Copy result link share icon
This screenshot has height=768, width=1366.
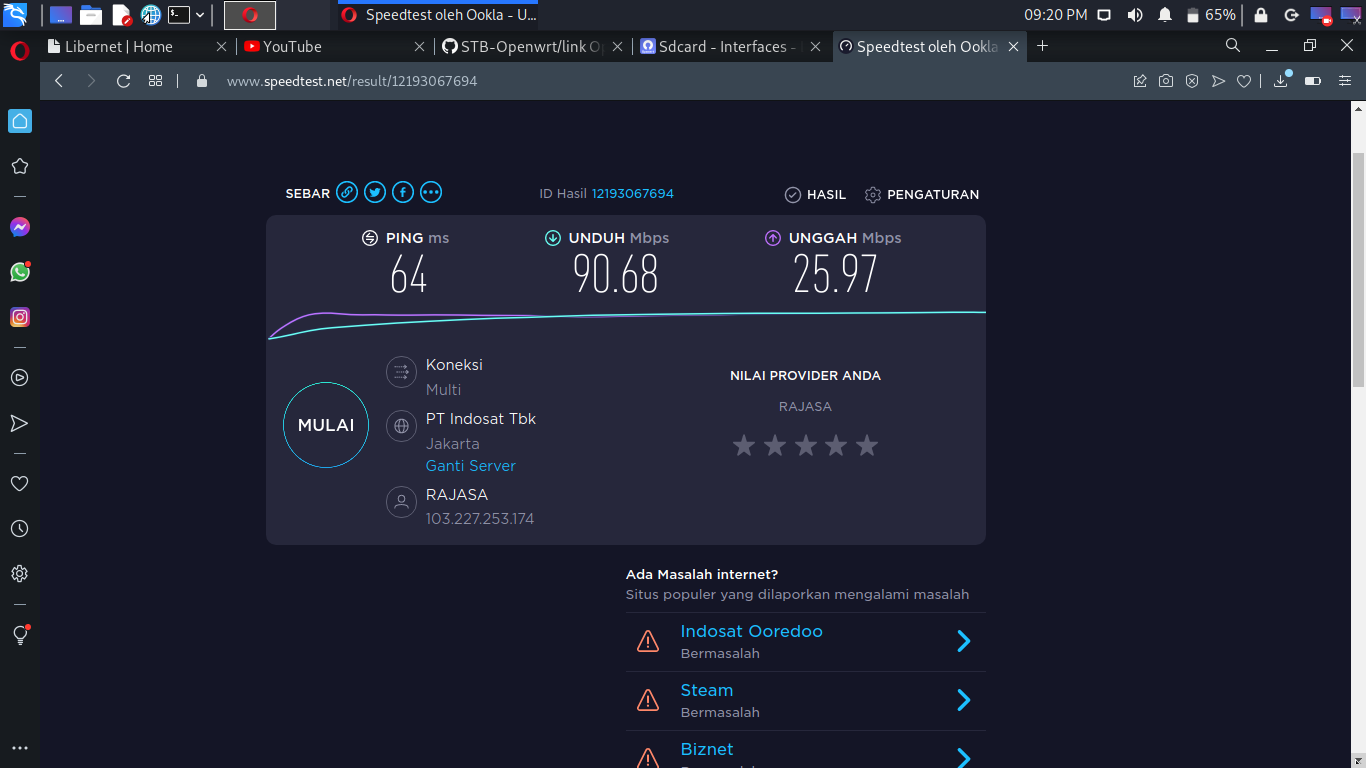click(347, 192)
